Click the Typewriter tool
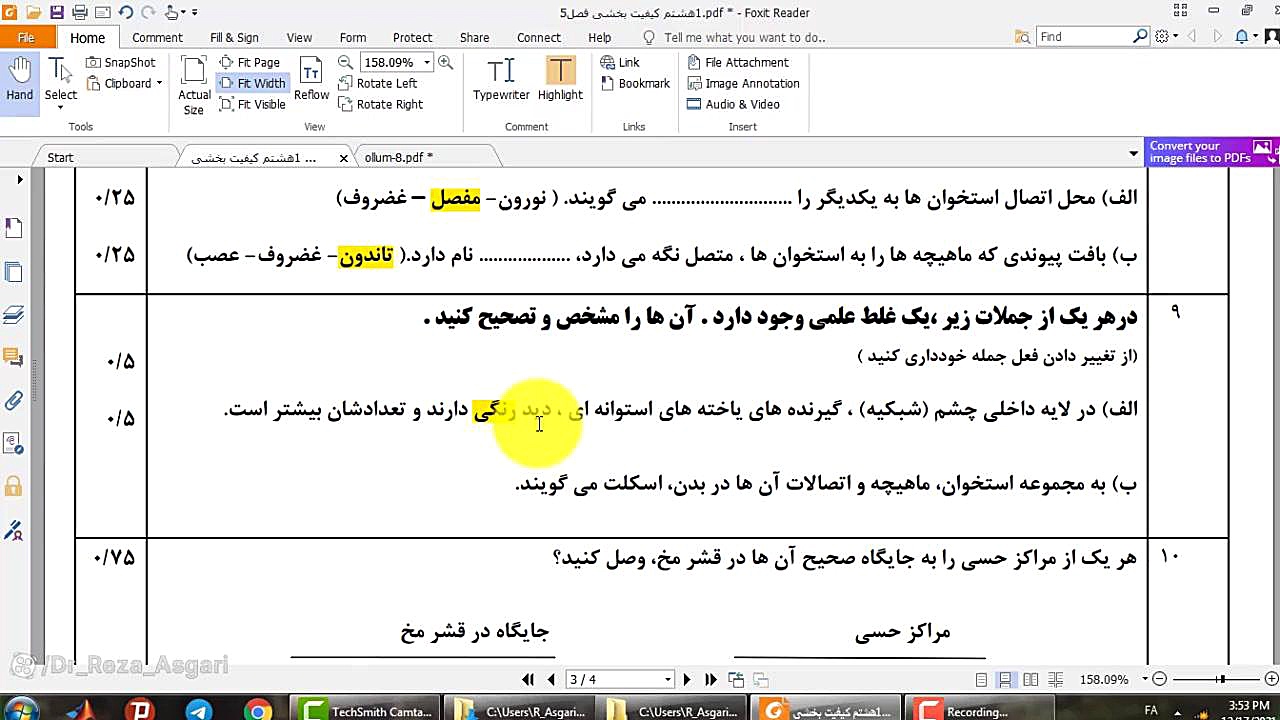The height and width of the screenshot is (720, 1280). pos(501,80)
